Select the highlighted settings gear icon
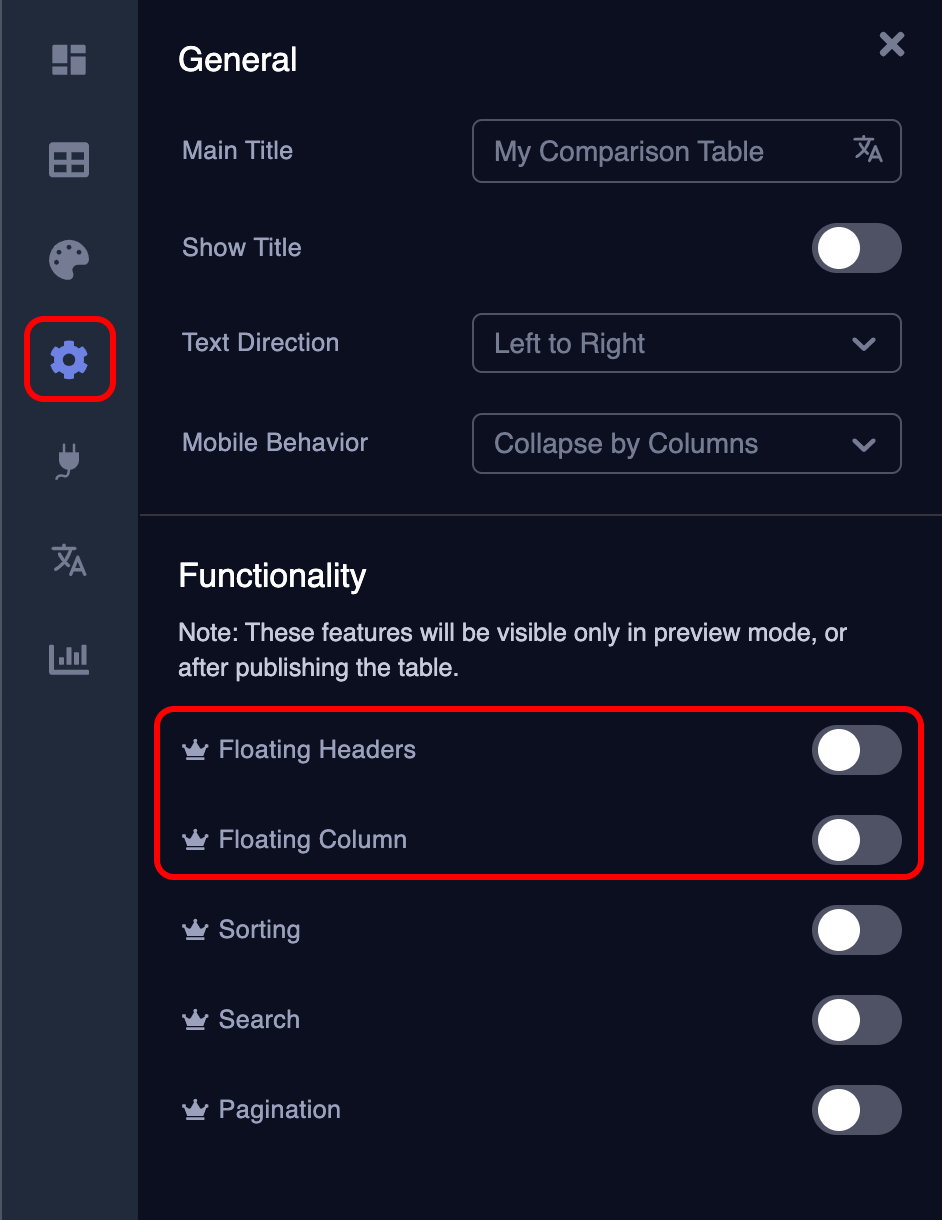 [x=69, y=360]
